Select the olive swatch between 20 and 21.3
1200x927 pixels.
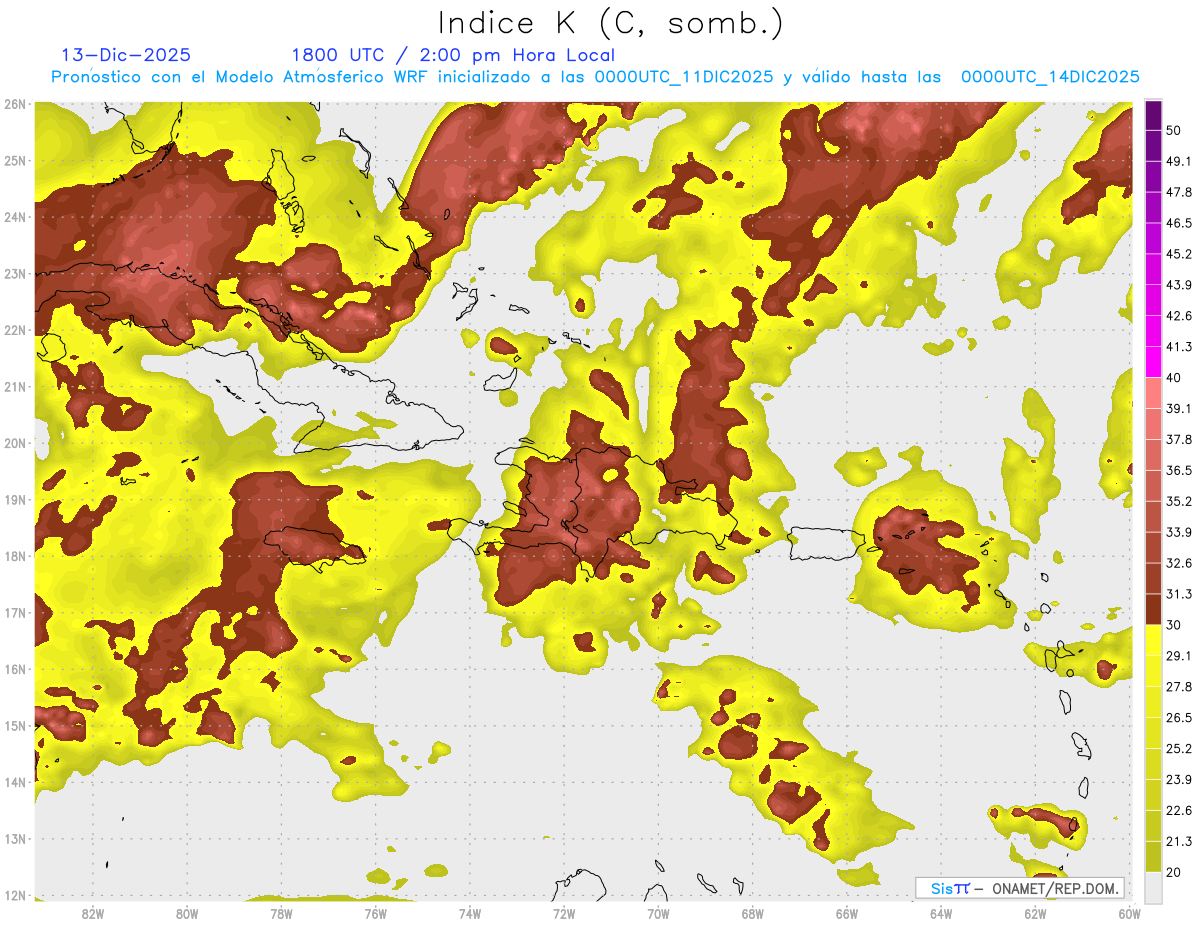[1153, 857]
